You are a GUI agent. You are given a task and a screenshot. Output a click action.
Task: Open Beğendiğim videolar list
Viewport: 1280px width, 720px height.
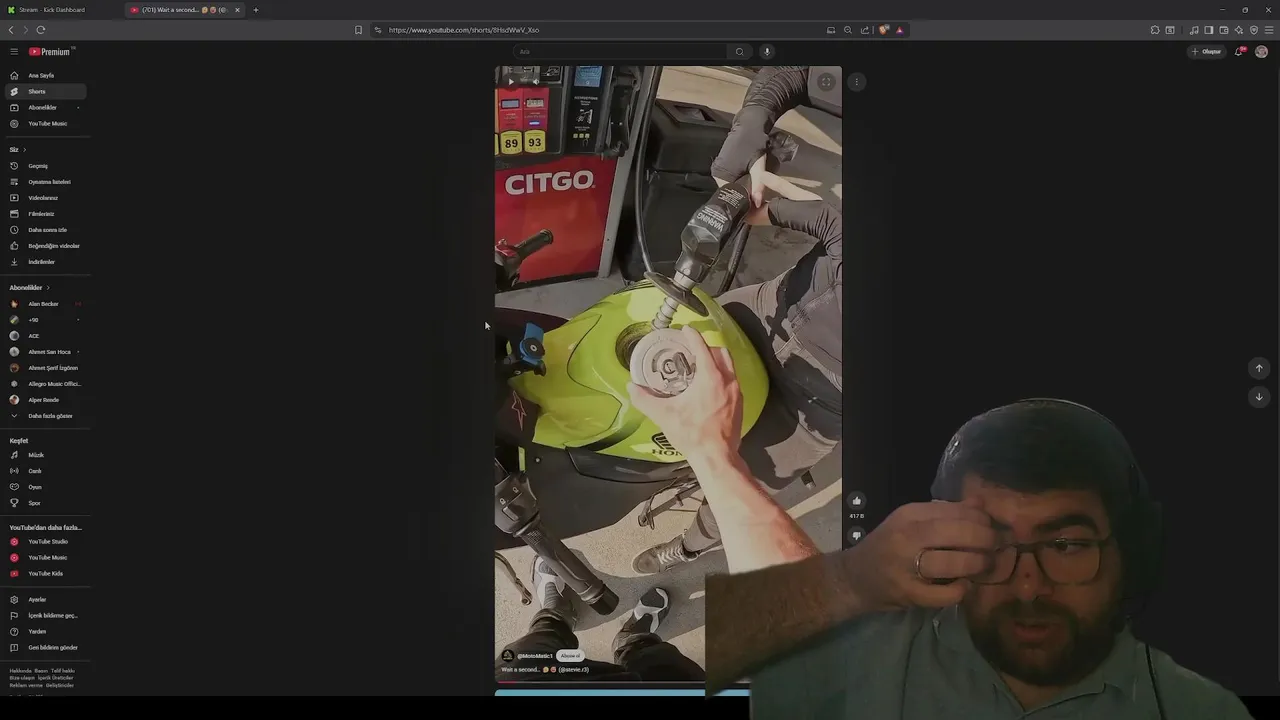45,246
